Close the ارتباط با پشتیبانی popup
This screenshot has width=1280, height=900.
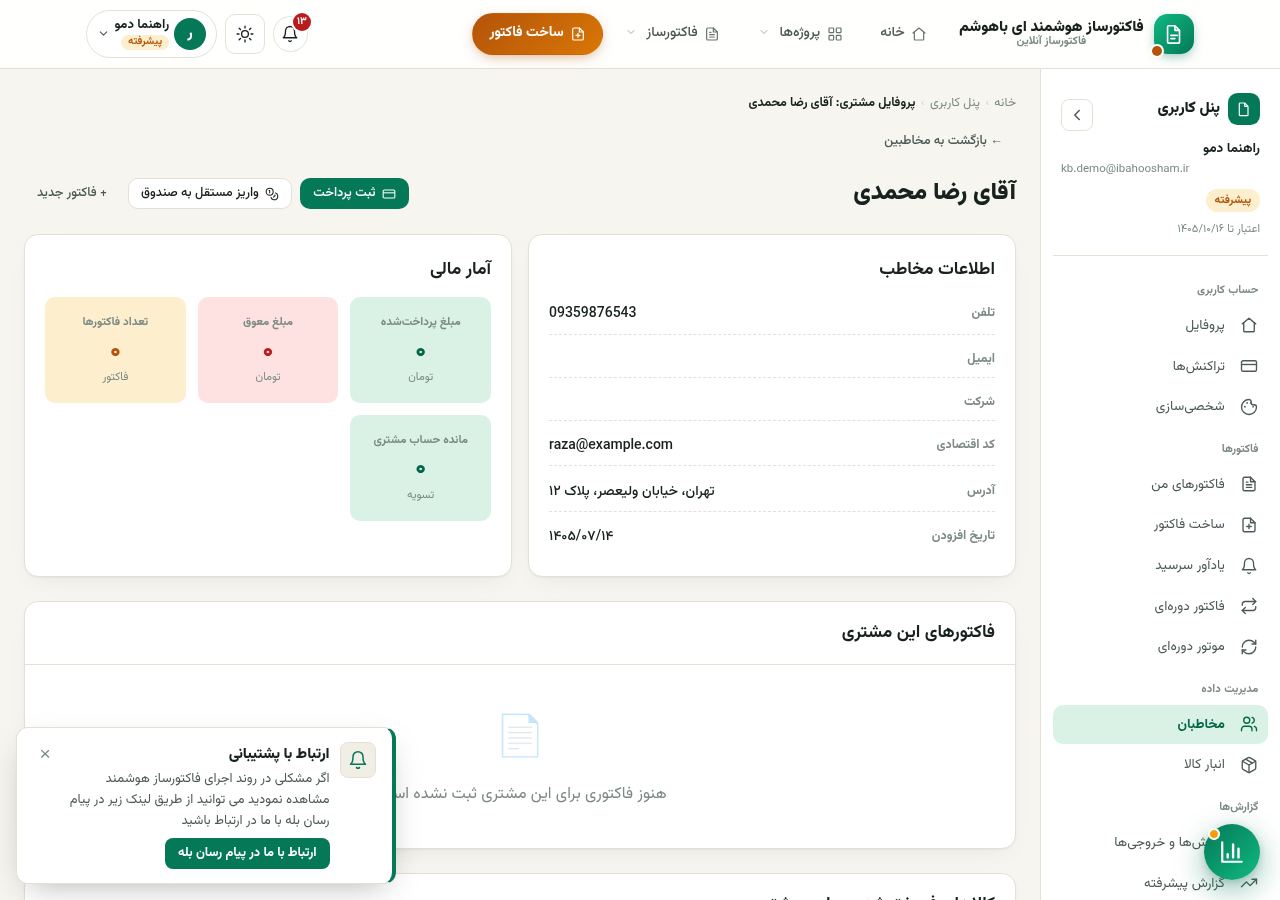pos(45,754)
